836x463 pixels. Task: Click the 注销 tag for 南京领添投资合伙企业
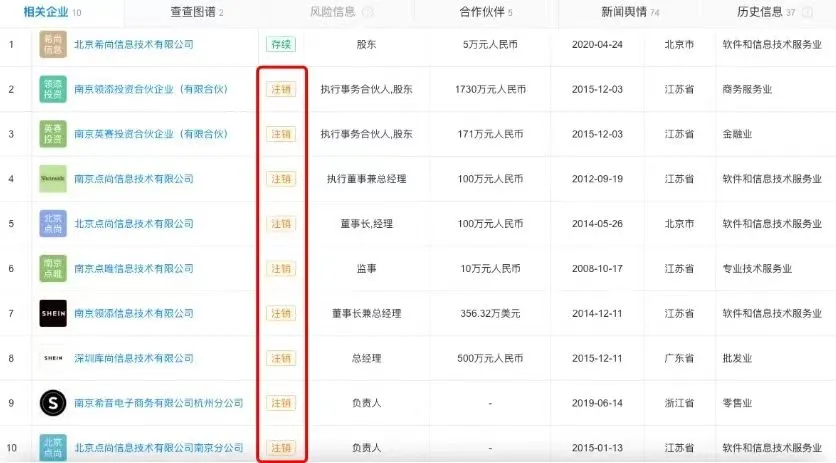click(x=281, y=89)
